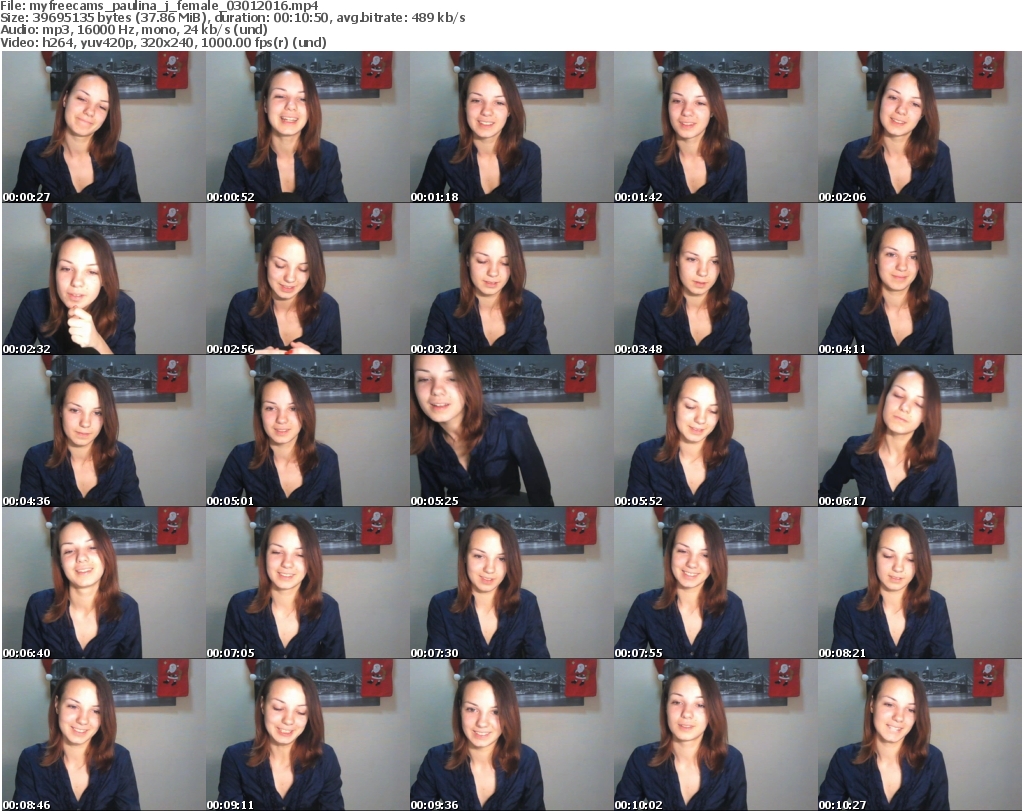Click the Audio mp3 info line
Viewport: 1024px width, 811px height.
[x=134, y=30]
